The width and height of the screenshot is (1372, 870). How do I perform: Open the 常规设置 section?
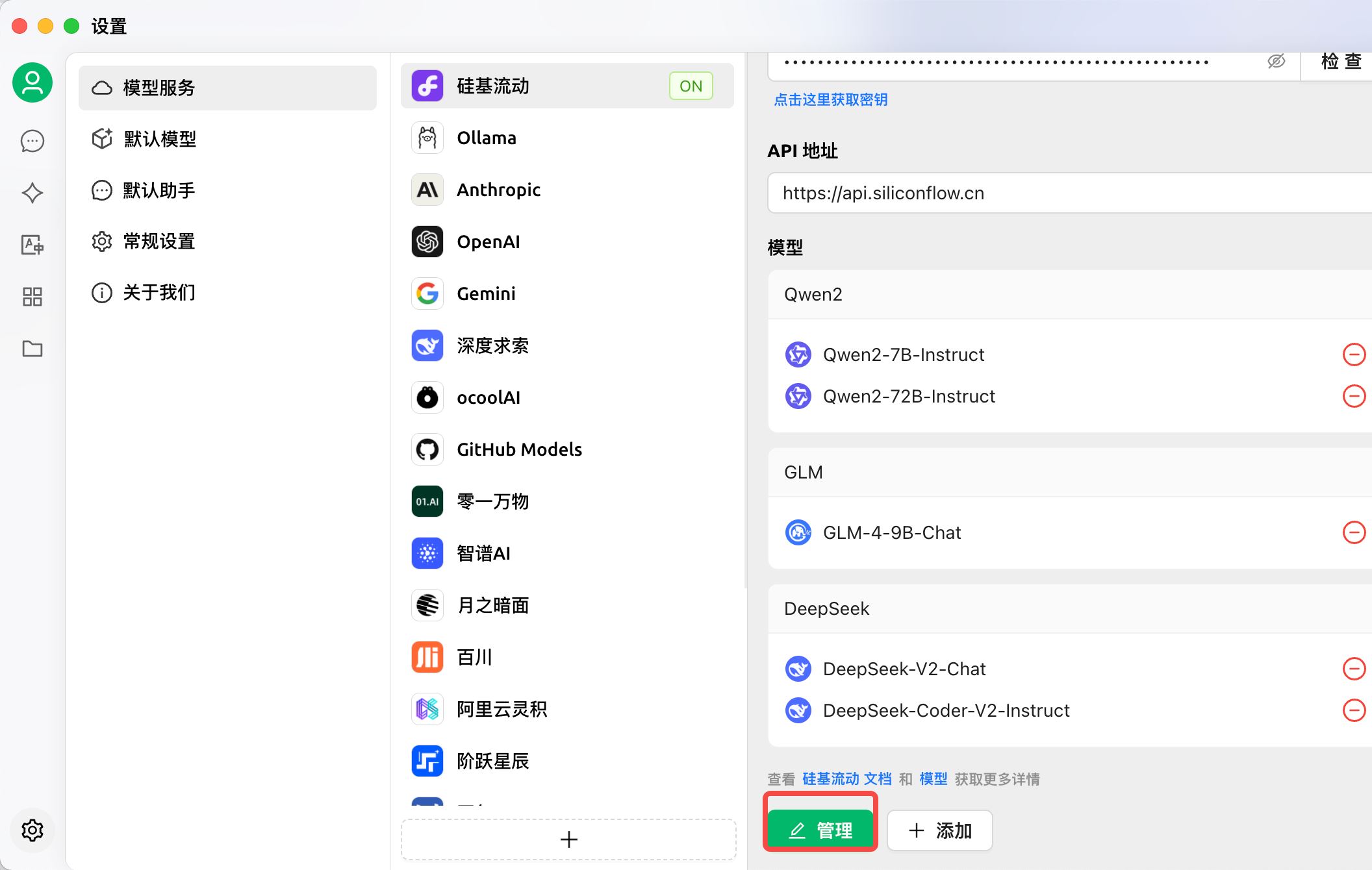tap(159, 241)
